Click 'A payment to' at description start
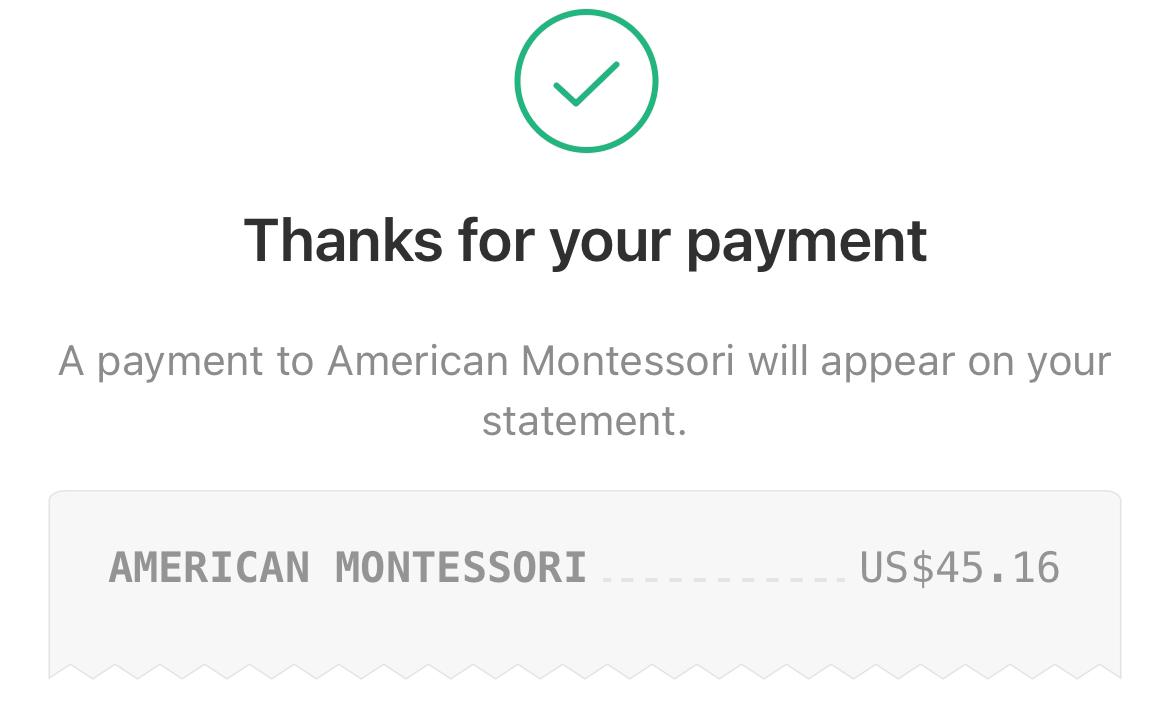Screen dimensions: 1170x727 click(x=186, y=362)
